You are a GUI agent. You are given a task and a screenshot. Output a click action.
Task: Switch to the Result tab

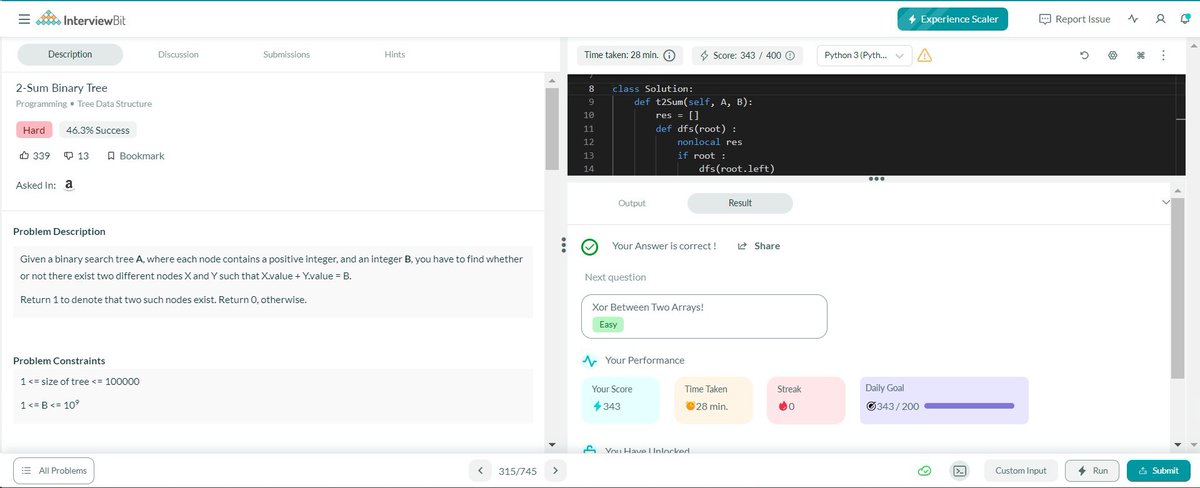point(740,203)
